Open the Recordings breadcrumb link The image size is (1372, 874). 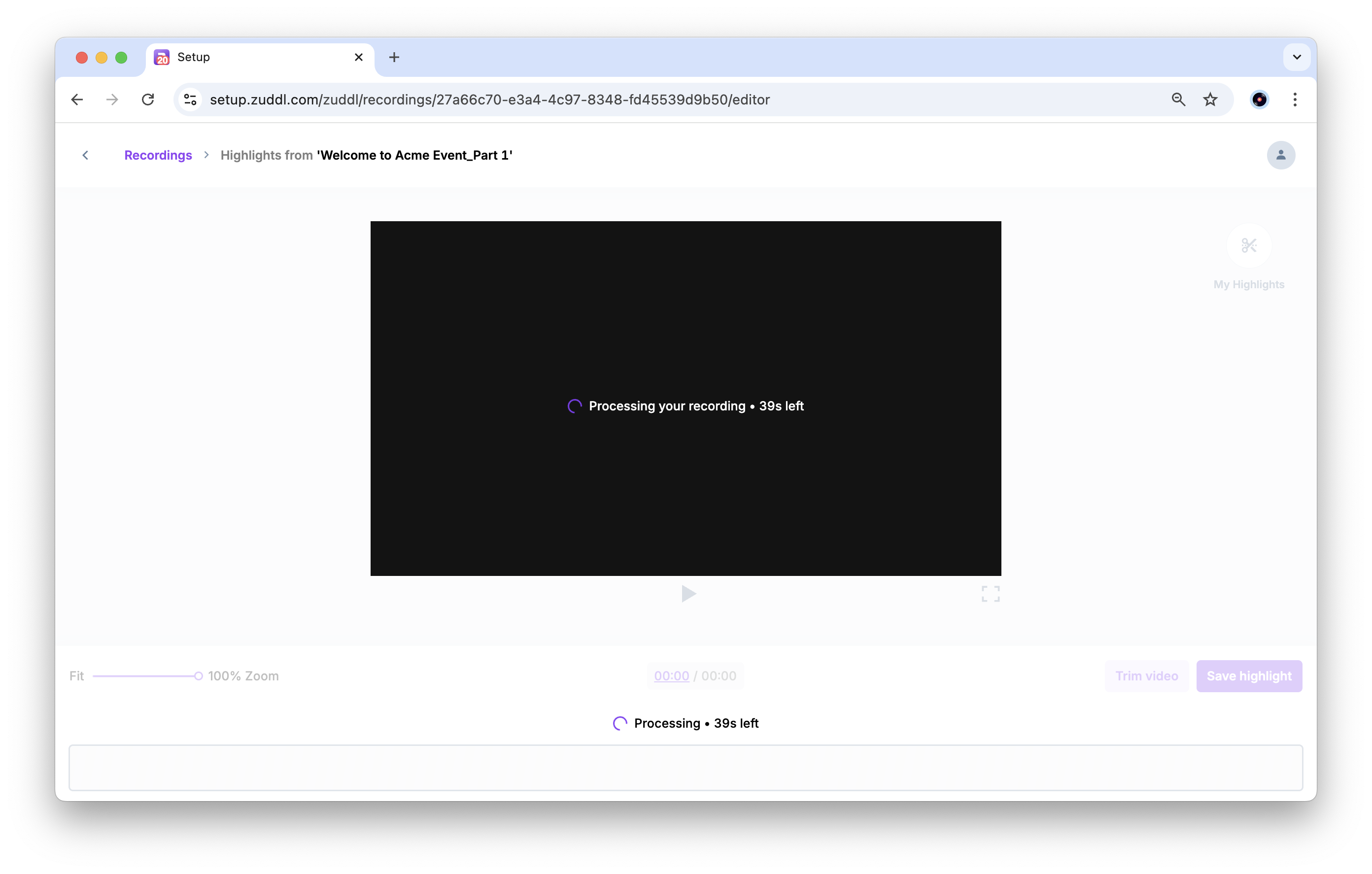click(158, 155)
